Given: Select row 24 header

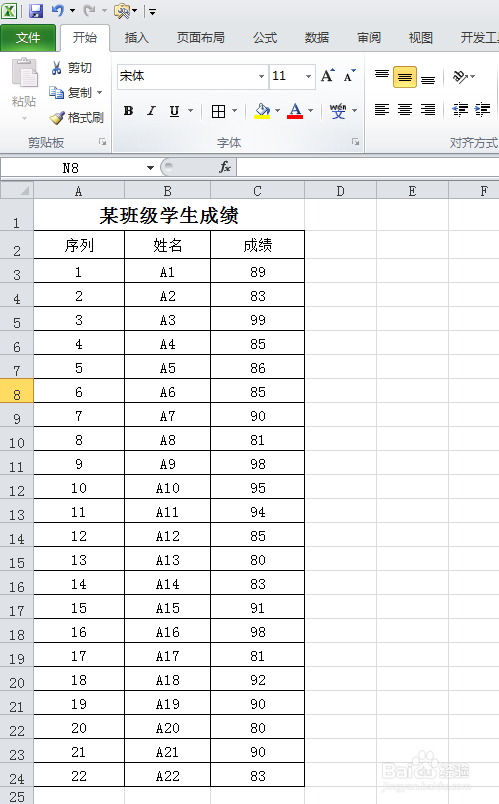Looking at the screenshot, I should pos(17,776).
